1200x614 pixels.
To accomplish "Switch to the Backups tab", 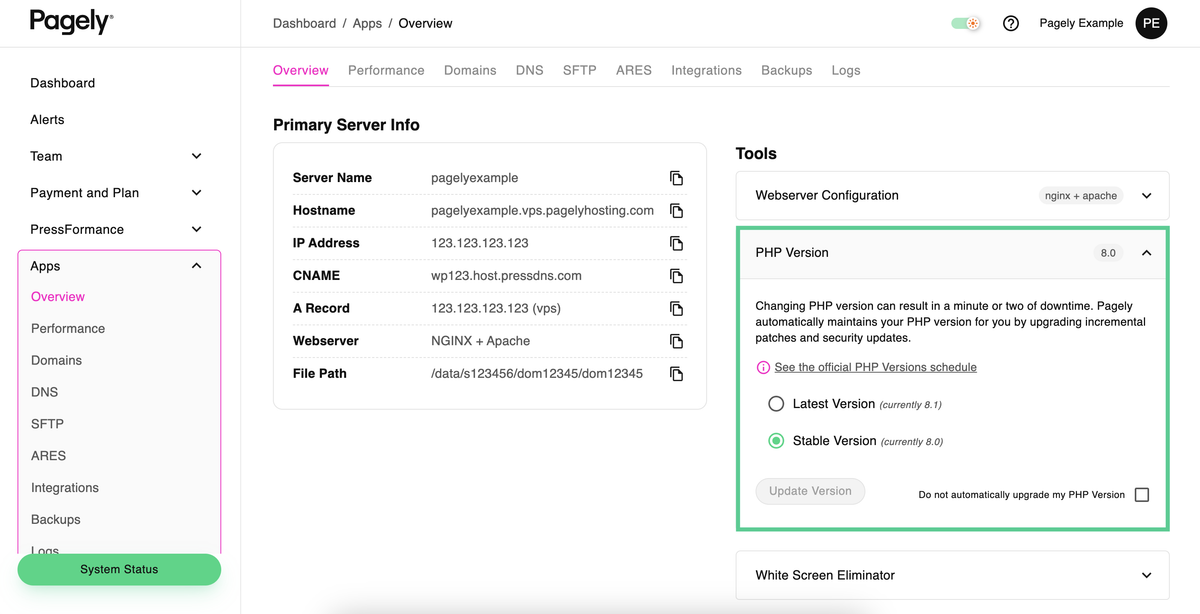I will tap(786, 70).
